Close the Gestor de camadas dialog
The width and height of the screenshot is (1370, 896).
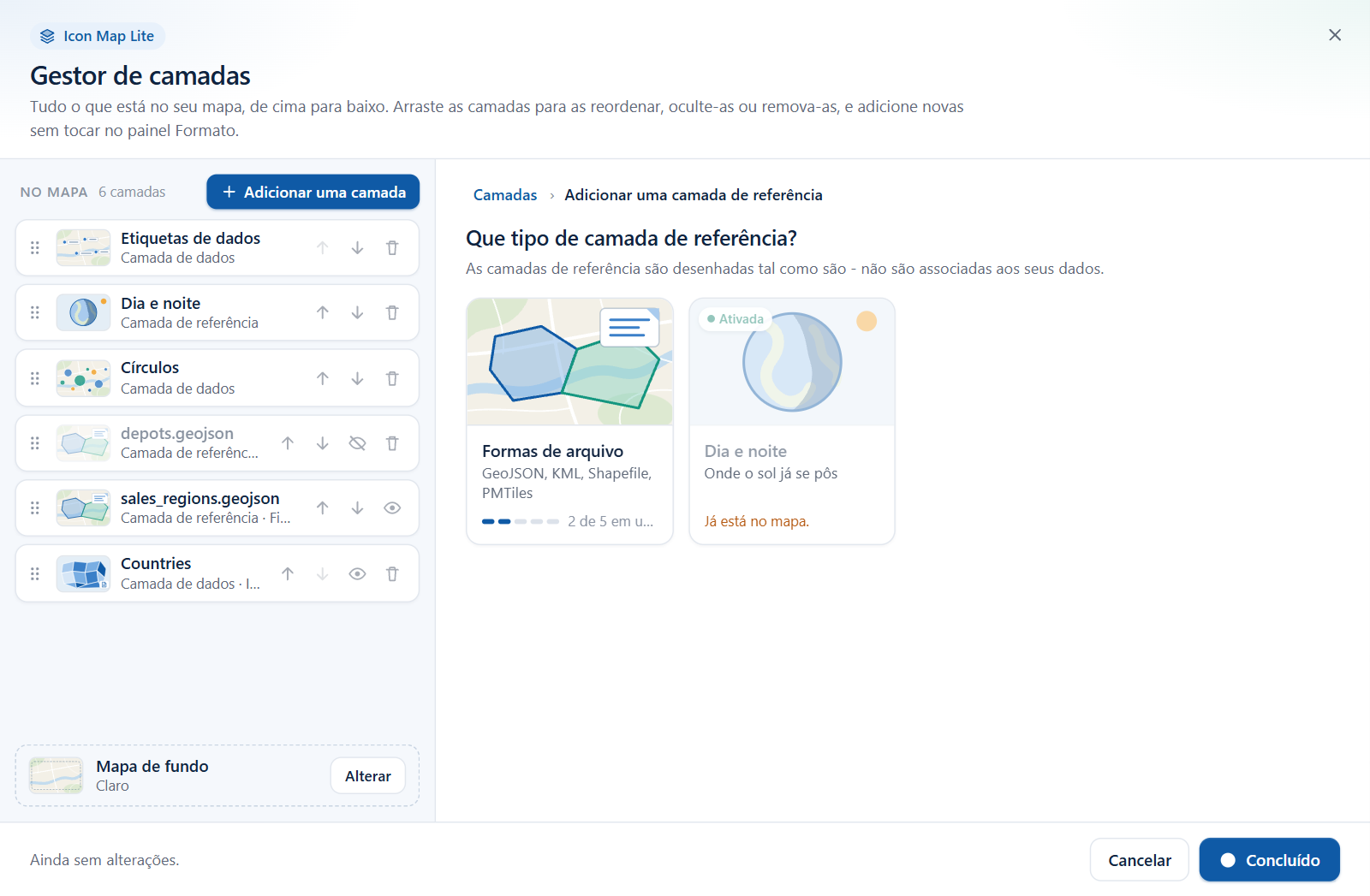point(1335,35)
